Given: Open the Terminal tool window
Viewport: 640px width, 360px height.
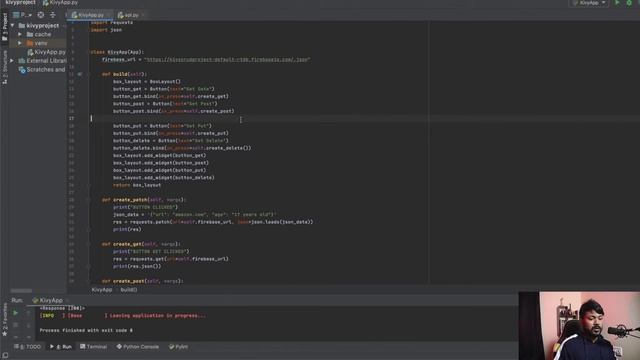Looking at the screenshot, I should click(93, 347).
